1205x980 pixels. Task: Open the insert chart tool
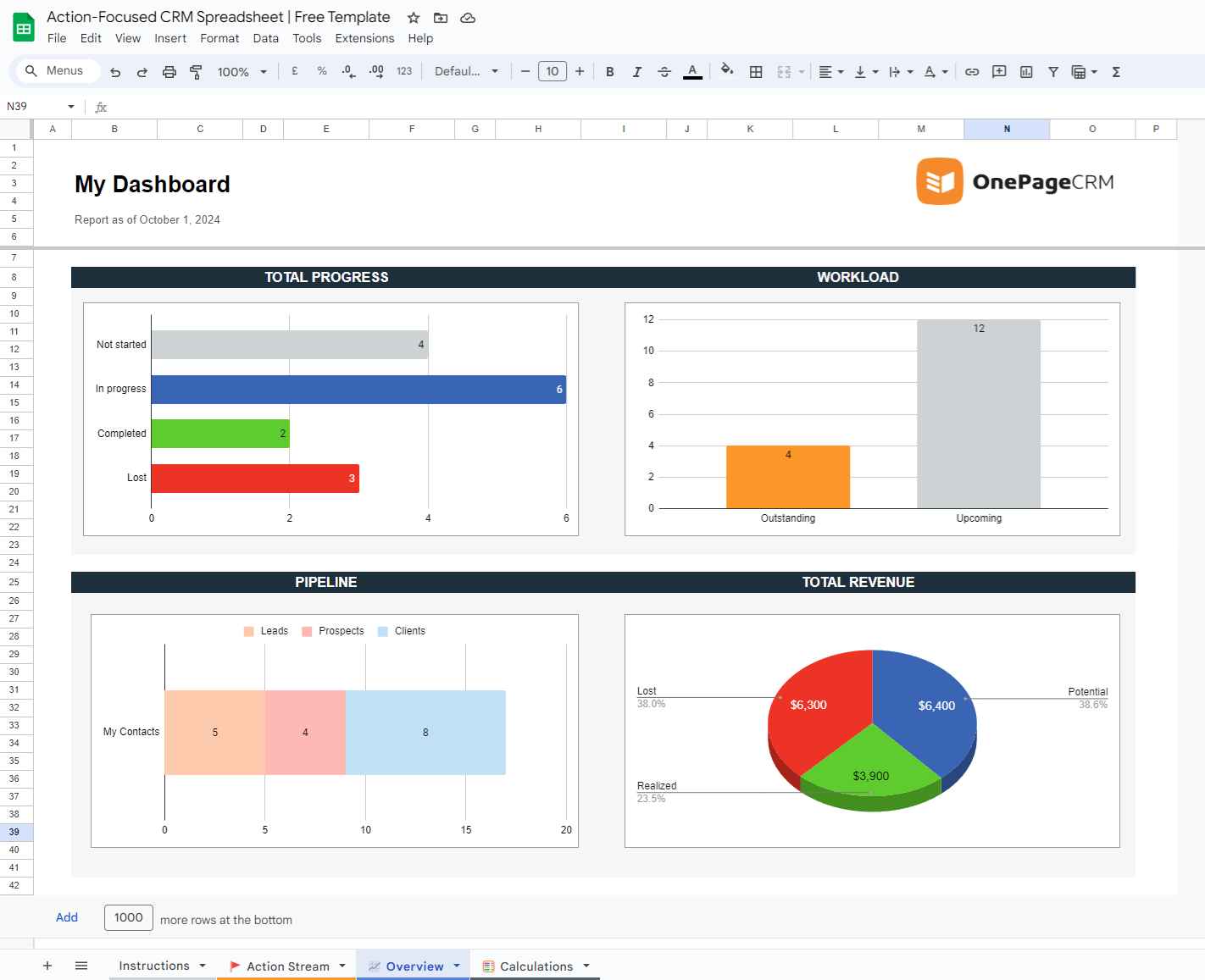(1025, 71)
